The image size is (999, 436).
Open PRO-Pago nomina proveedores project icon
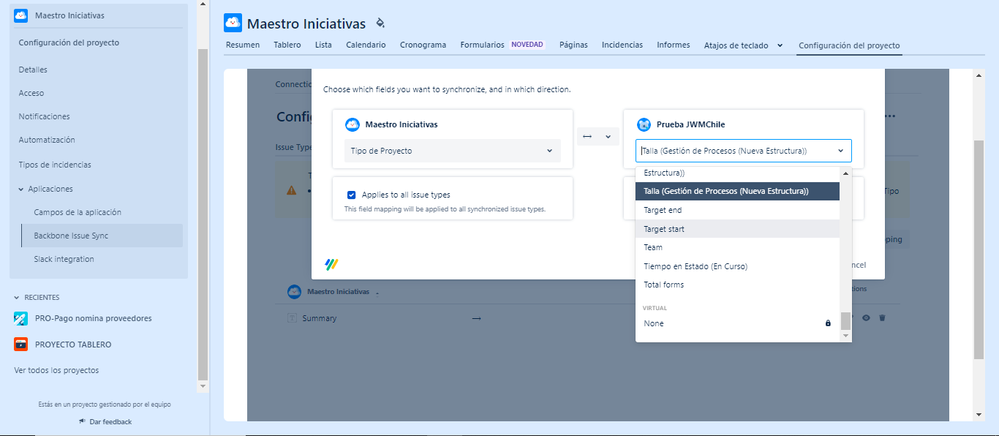(20, 318)
